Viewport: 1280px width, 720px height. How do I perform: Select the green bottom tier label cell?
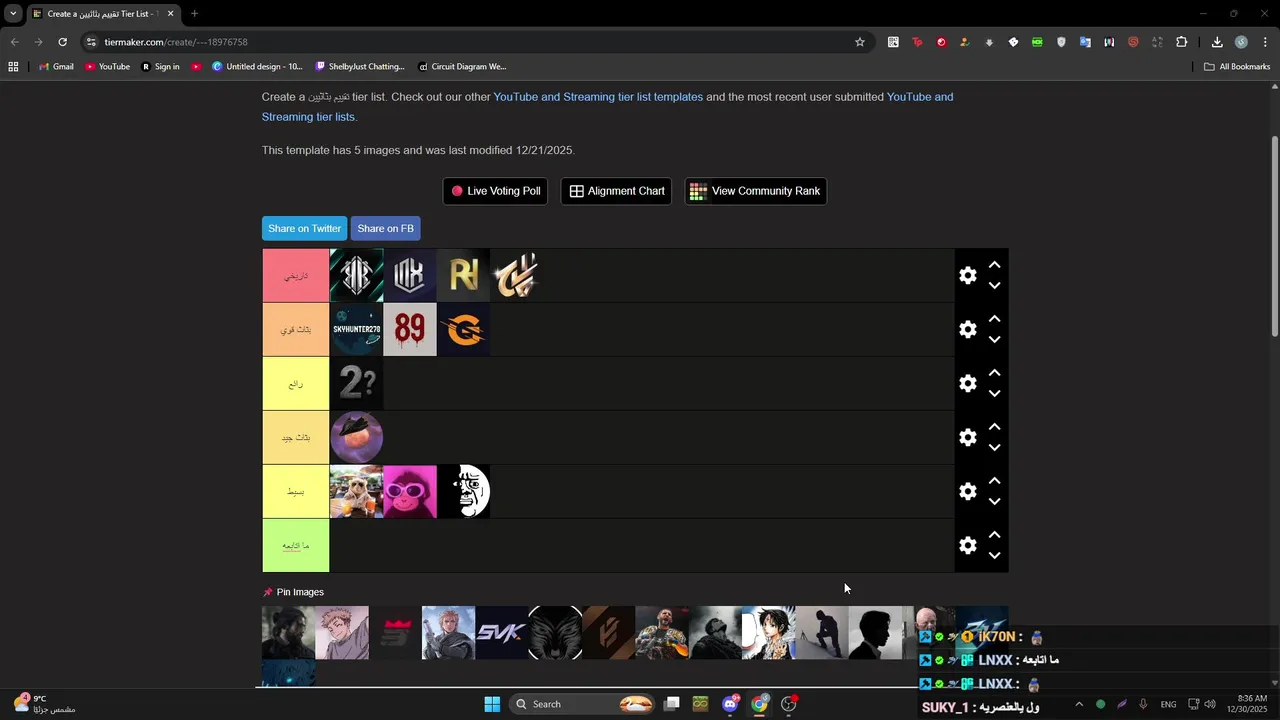pos(296,545)
